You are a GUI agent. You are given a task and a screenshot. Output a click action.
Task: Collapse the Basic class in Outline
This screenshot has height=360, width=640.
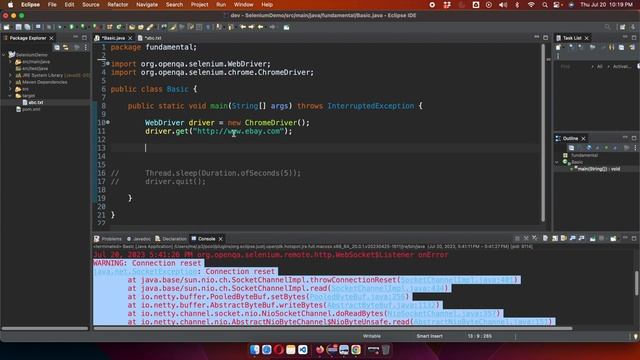[x=557, y=162]
